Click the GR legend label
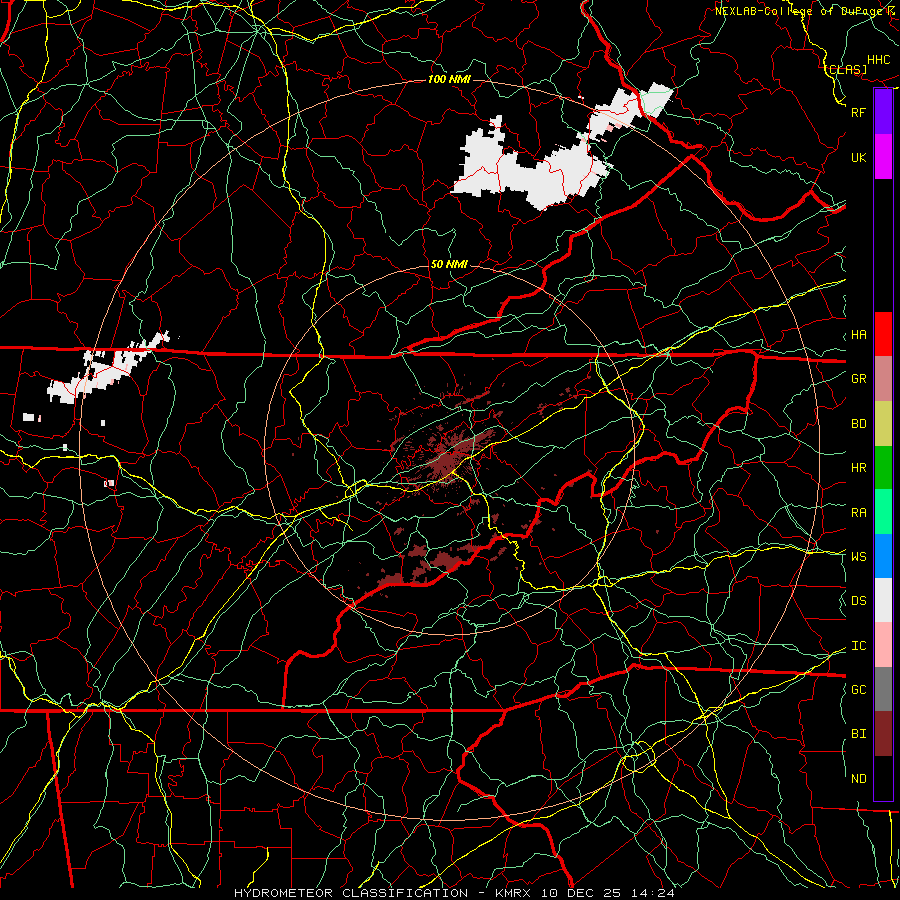 [859, 378]
